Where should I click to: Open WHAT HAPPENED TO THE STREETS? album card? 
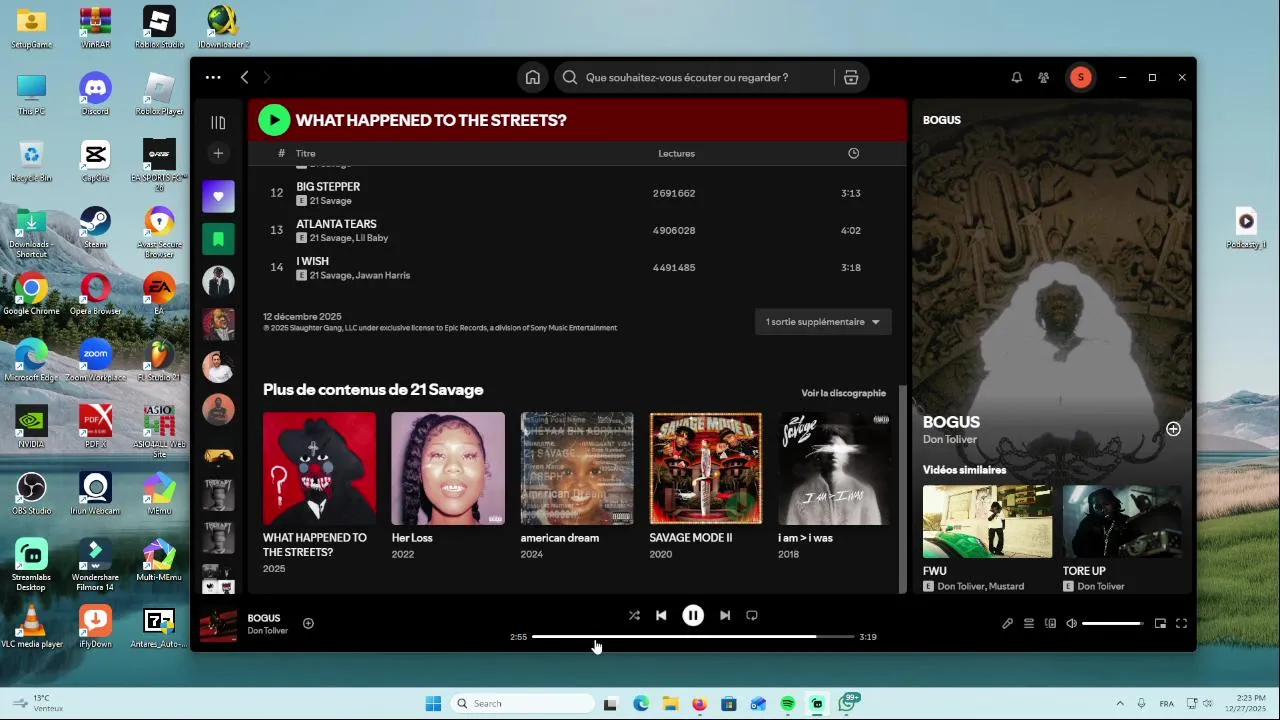[319, 492]
